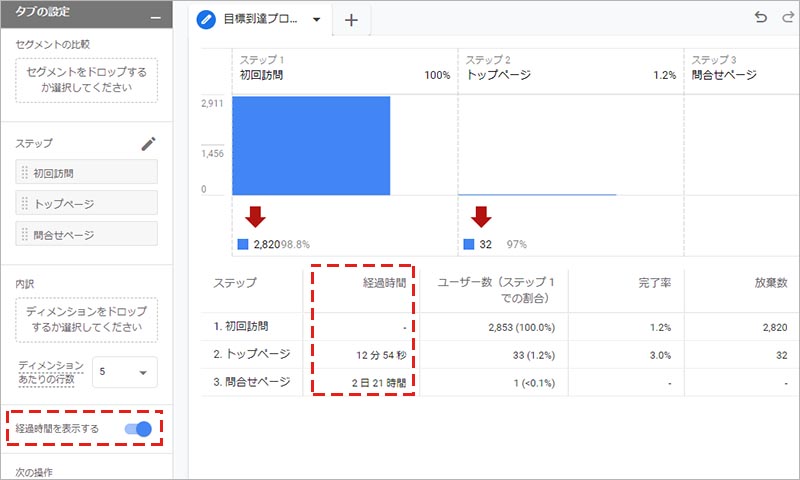Viewport: 800px width, 480px height.
Task: Open ディメンションあたりの行数 dropdown
Action: point(125,373)
